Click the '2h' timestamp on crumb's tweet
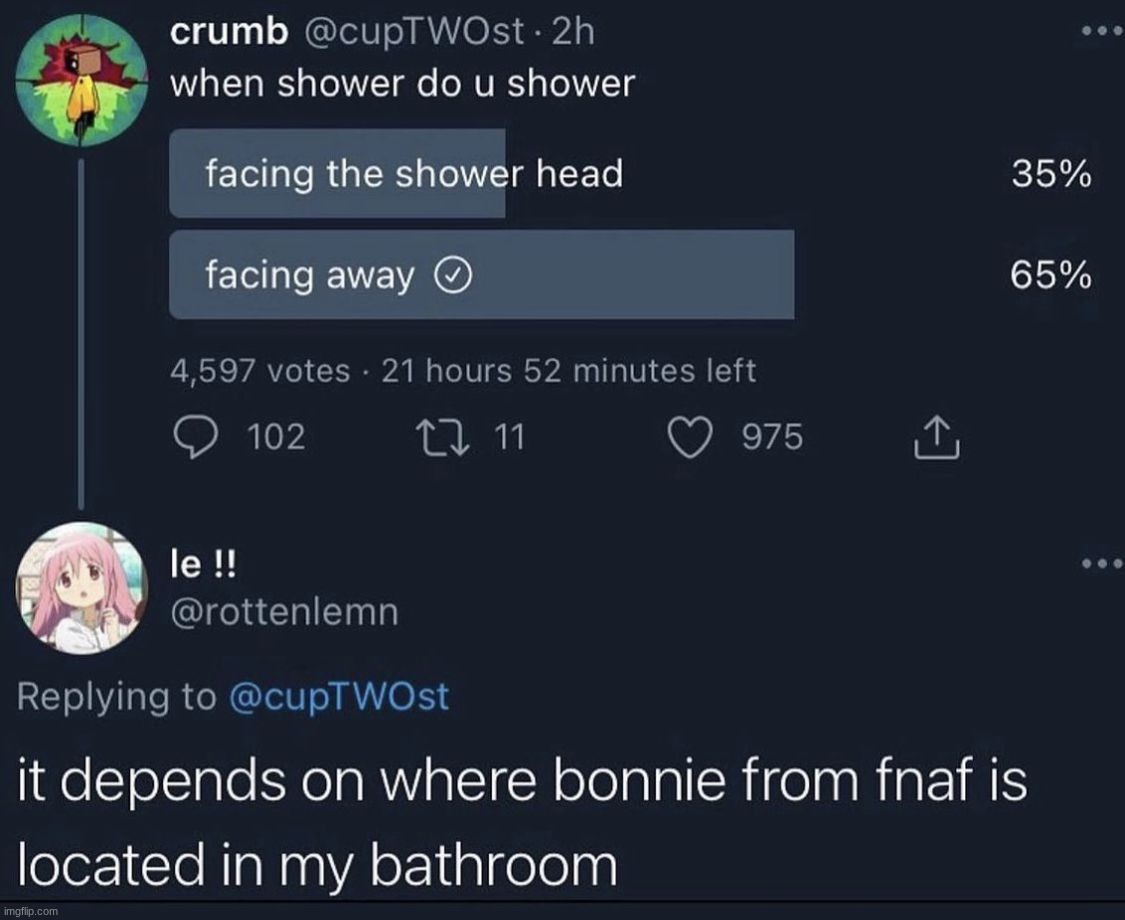 (x=572, y=30)
